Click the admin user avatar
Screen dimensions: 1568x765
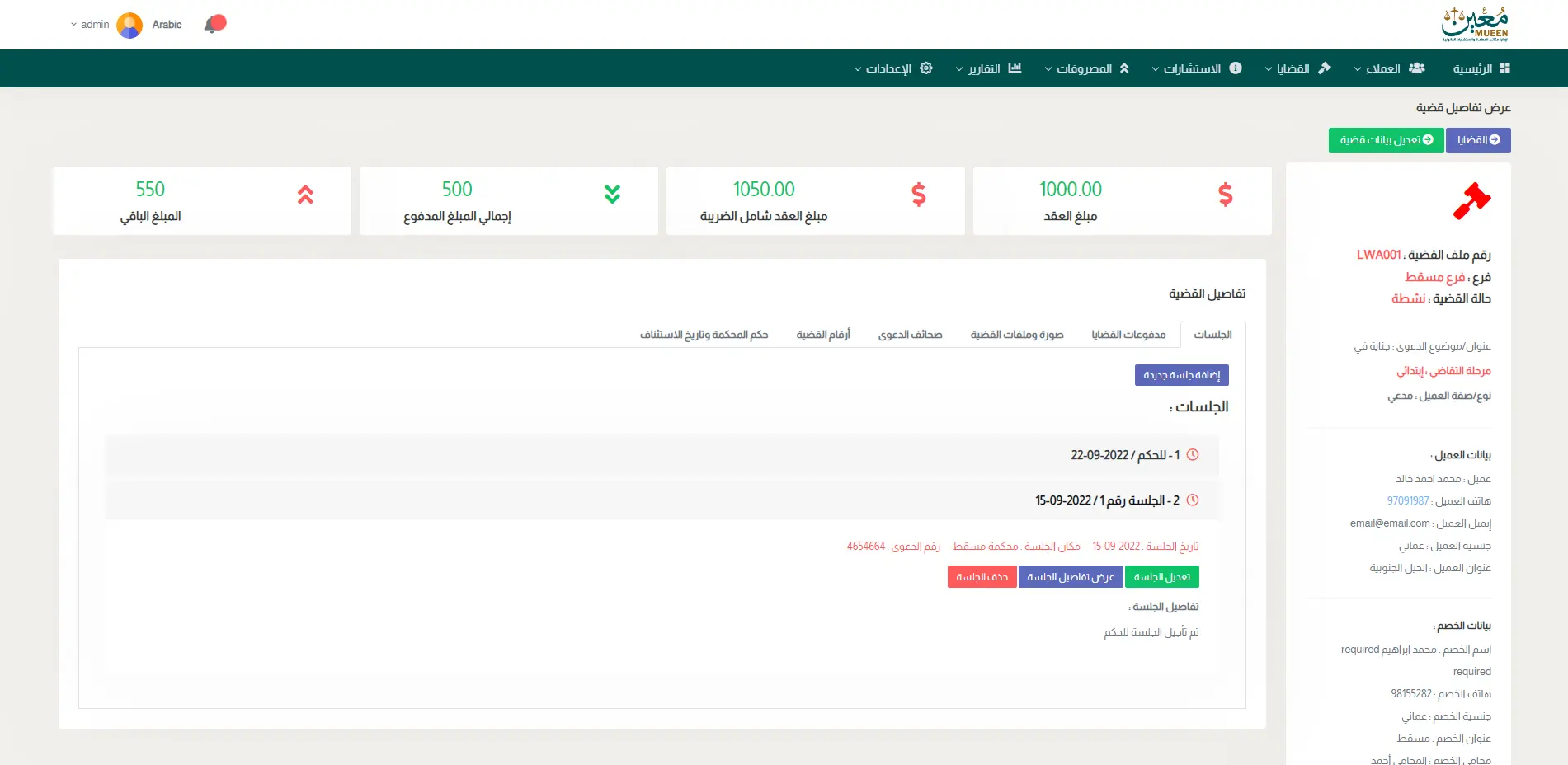[x=129, y=25]
